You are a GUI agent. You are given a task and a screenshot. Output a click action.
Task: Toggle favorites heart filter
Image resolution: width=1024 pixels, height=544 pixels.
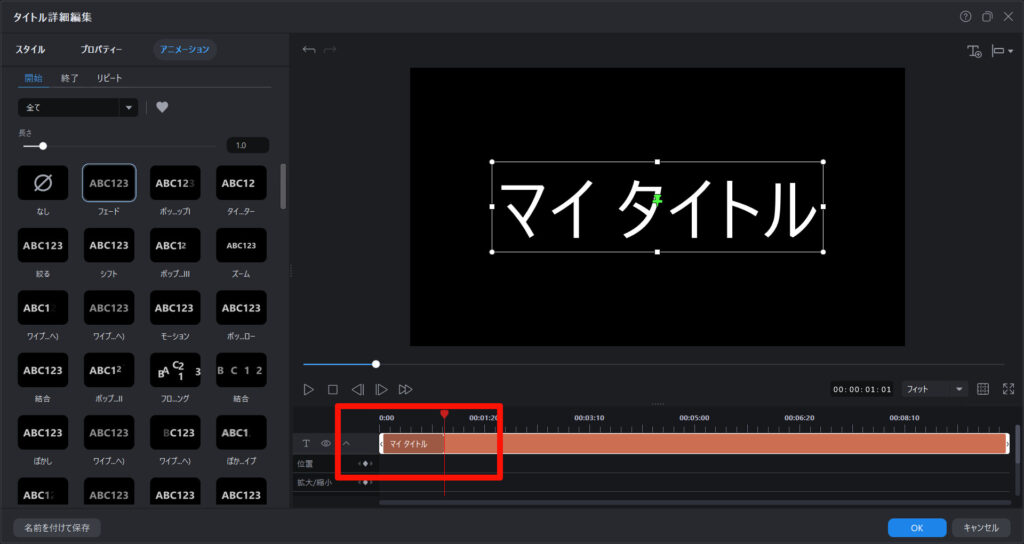[162, 108]
